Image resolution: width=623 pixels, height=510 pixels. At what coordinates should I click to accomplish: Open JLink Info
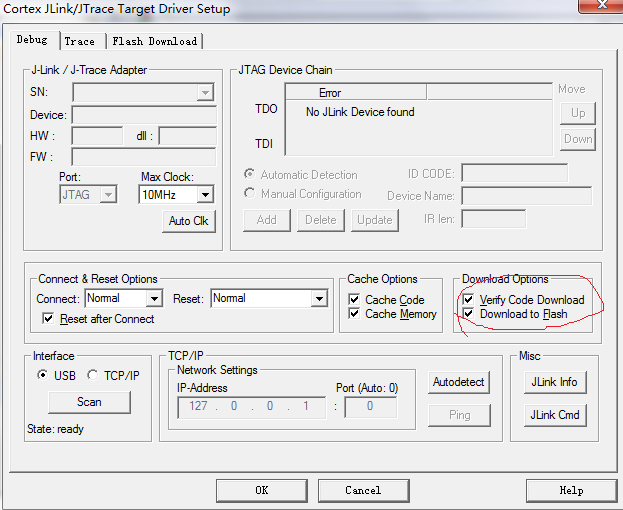[x=555, y=382]
